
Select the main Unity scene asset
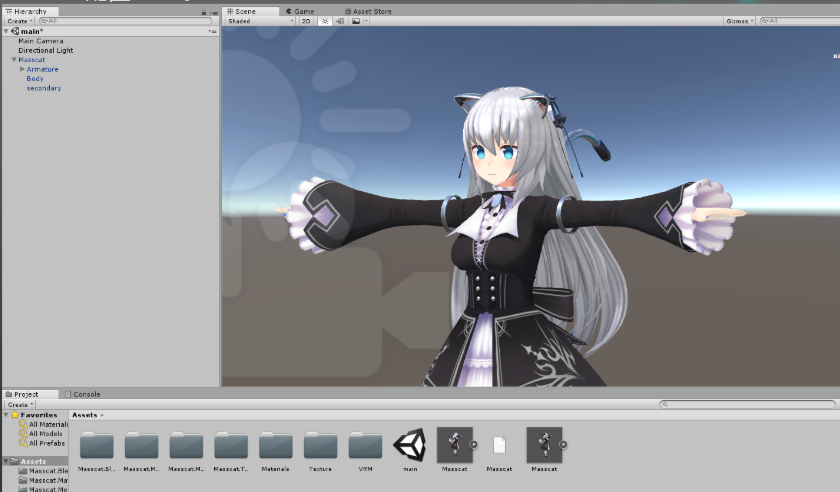pos(410,445)
